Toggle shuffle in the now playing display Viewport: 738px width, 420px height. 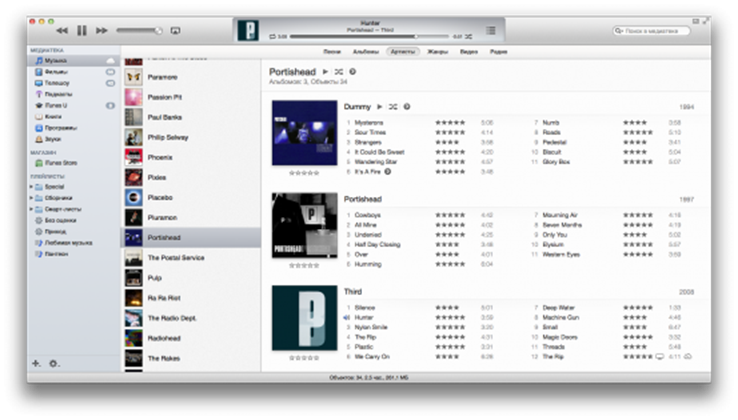pos(469,36)
